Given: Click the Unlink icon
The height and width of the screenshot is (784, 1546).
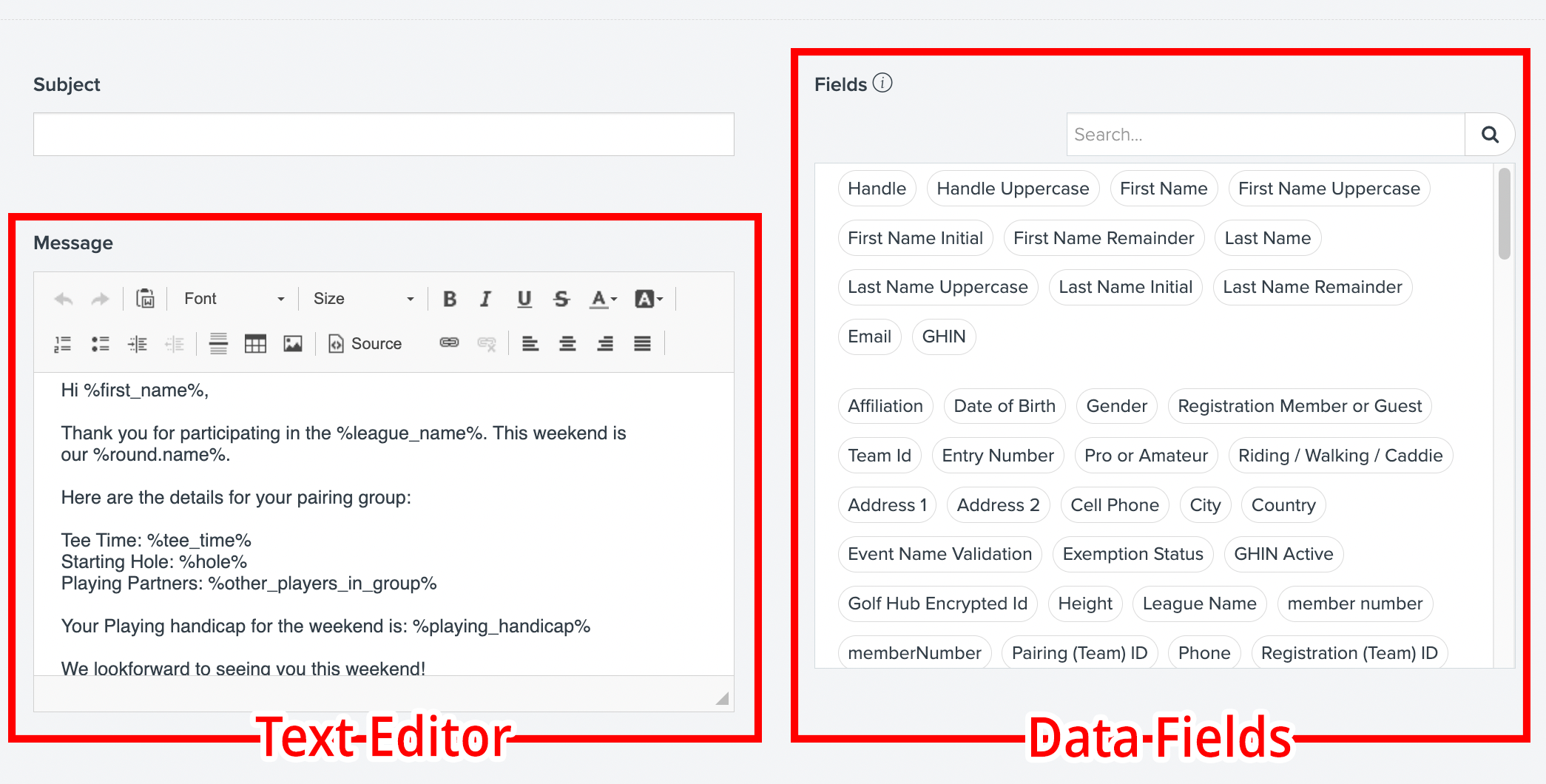Looking at the screenshot, I should click(487, 344).
